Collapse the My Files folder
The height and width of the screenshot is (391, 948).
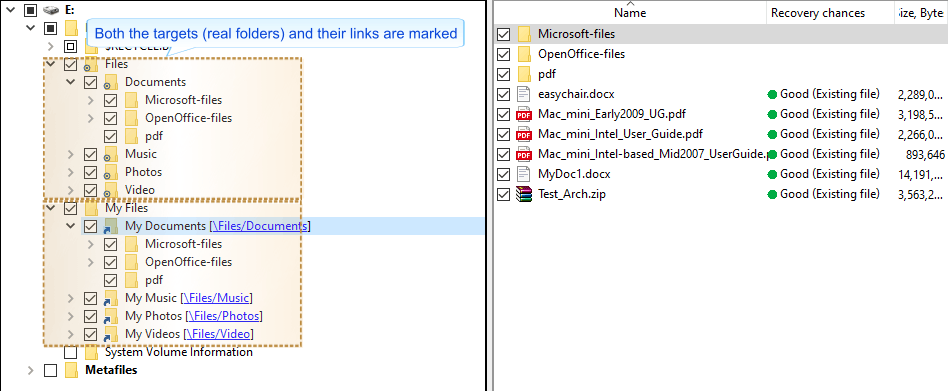[x=51, y=208]
